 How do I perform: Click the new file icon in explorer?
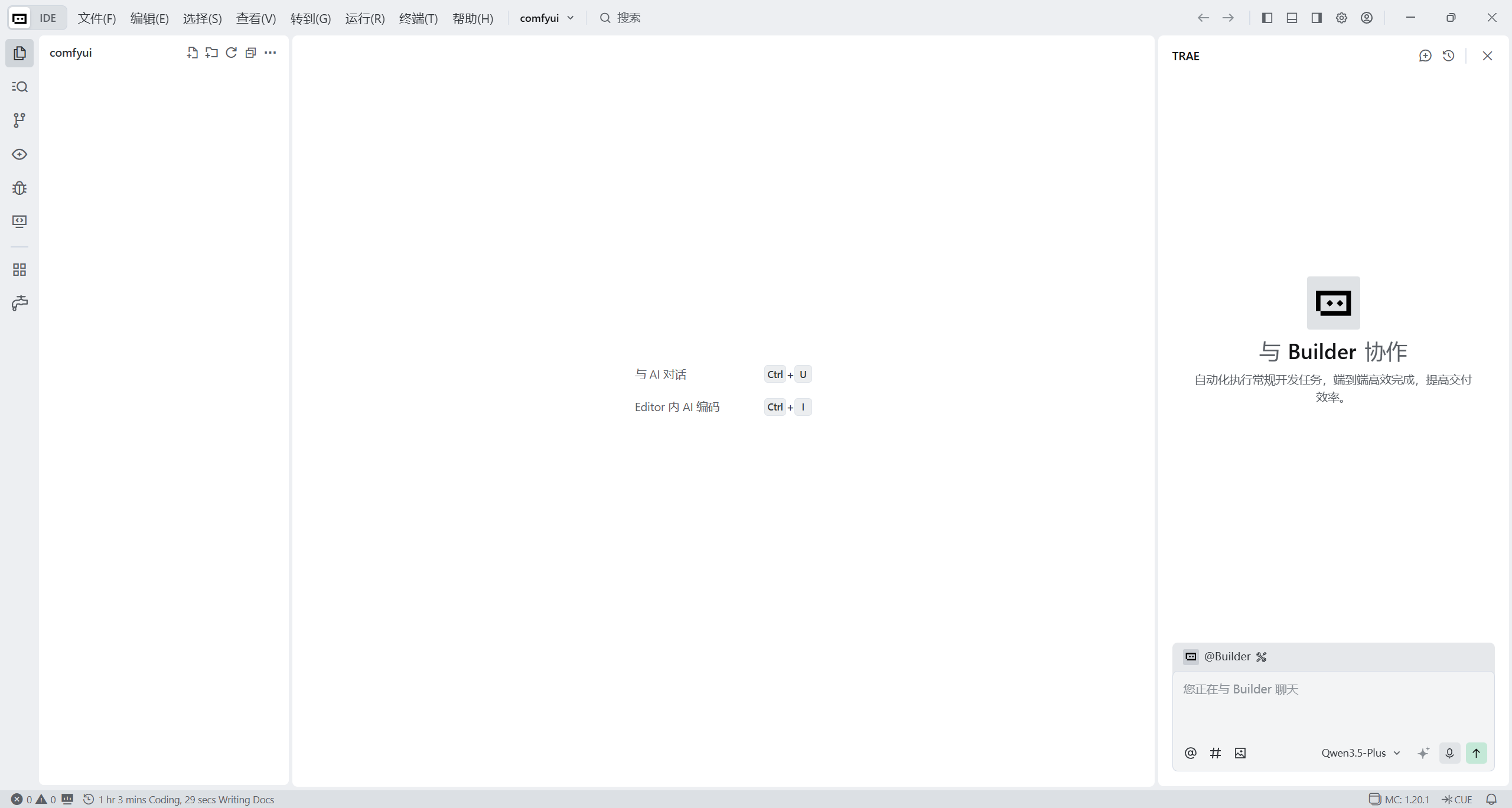[x=192, y=53]
